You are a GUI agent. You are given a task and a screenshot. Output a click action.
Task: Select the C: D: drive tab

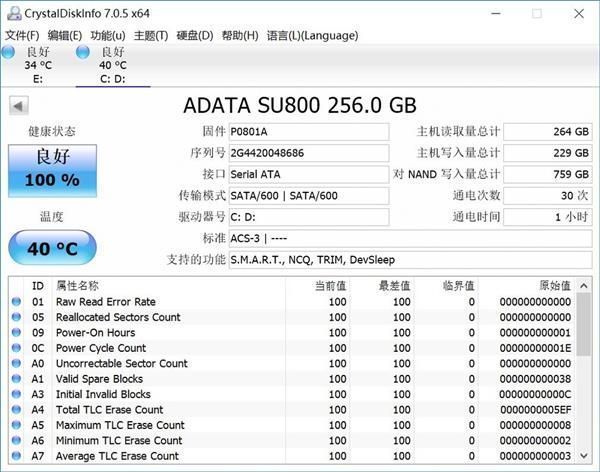tap(113, 65)
